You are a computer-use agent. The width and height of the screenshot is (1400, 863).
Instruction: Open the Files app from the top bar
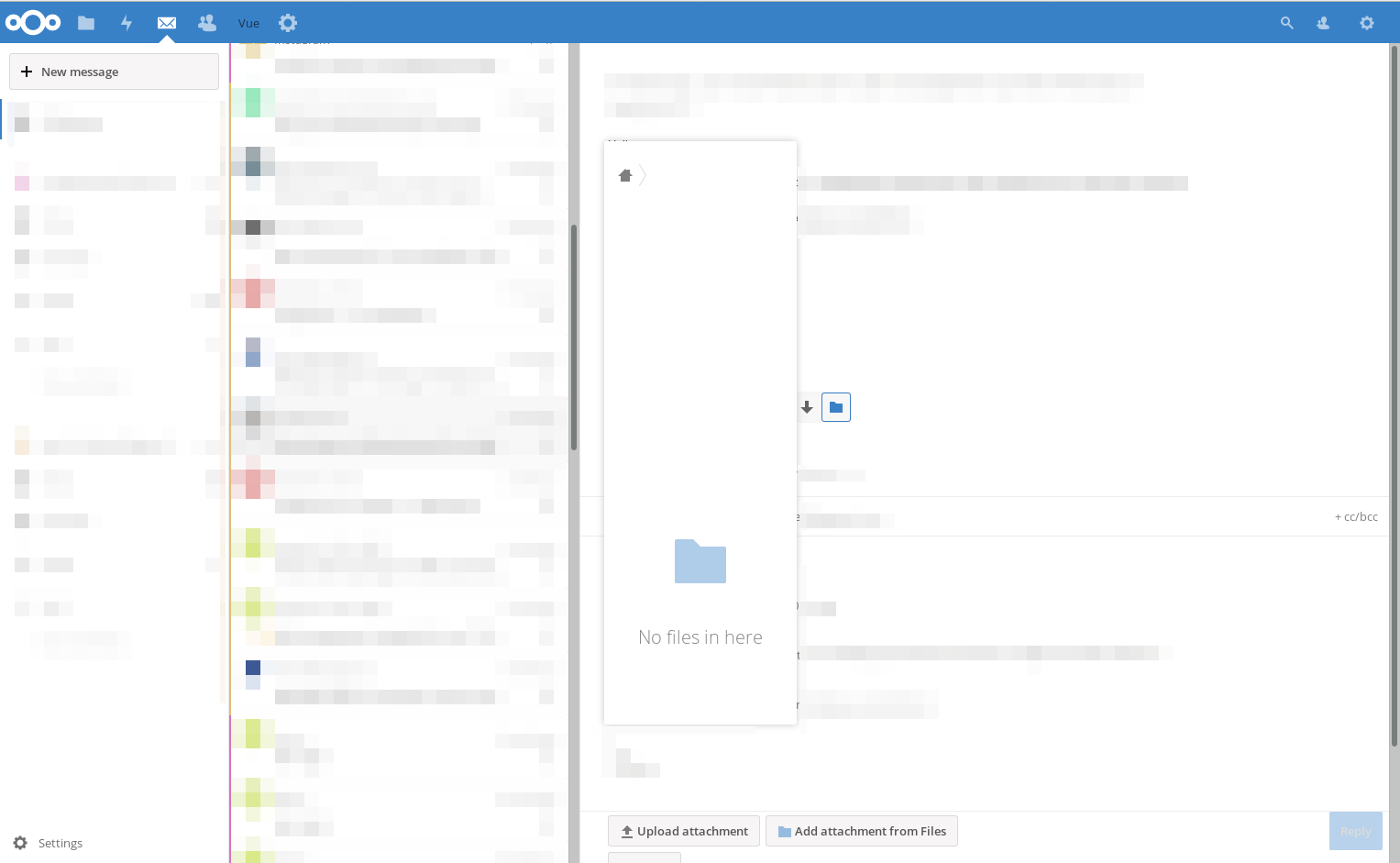86,22
